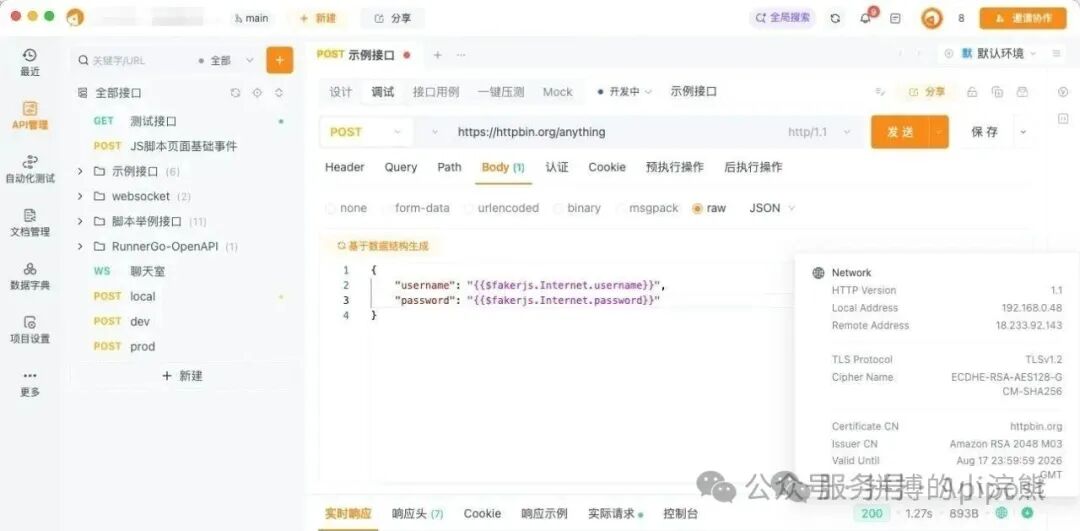This screenshot has width=1080, height=531.
Task: Click 全局搜索 global search button
Action: [783, 18]
